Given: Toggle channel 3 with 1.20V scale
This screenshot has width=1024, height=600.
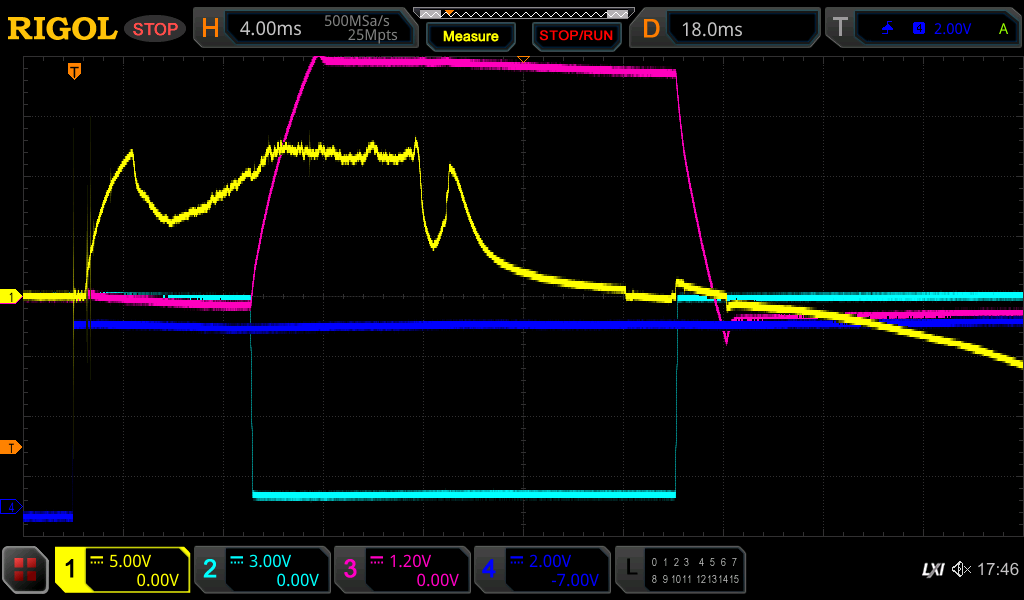Looking at the screenshot, I should (402, 570).
